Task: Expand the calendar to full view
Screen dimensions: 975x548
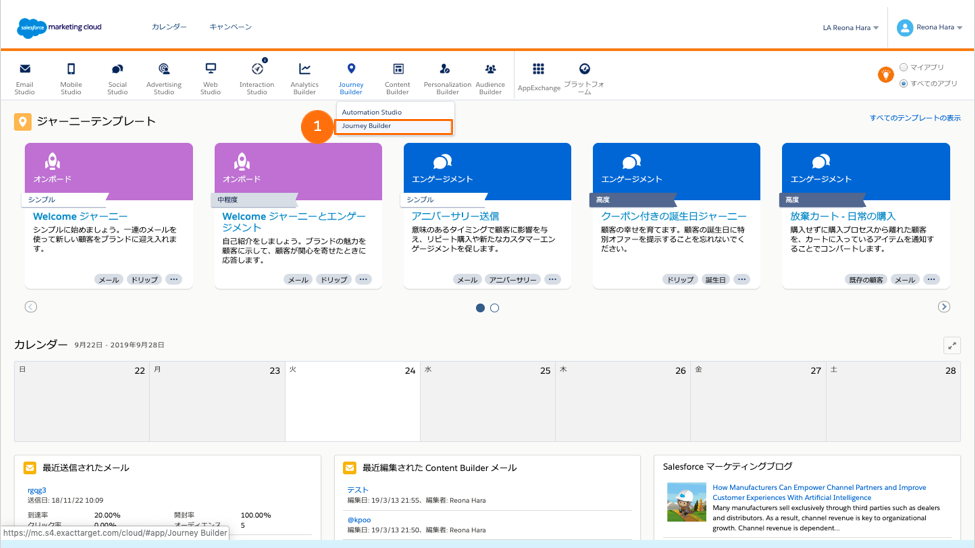Action: click(x=952, y=345)
